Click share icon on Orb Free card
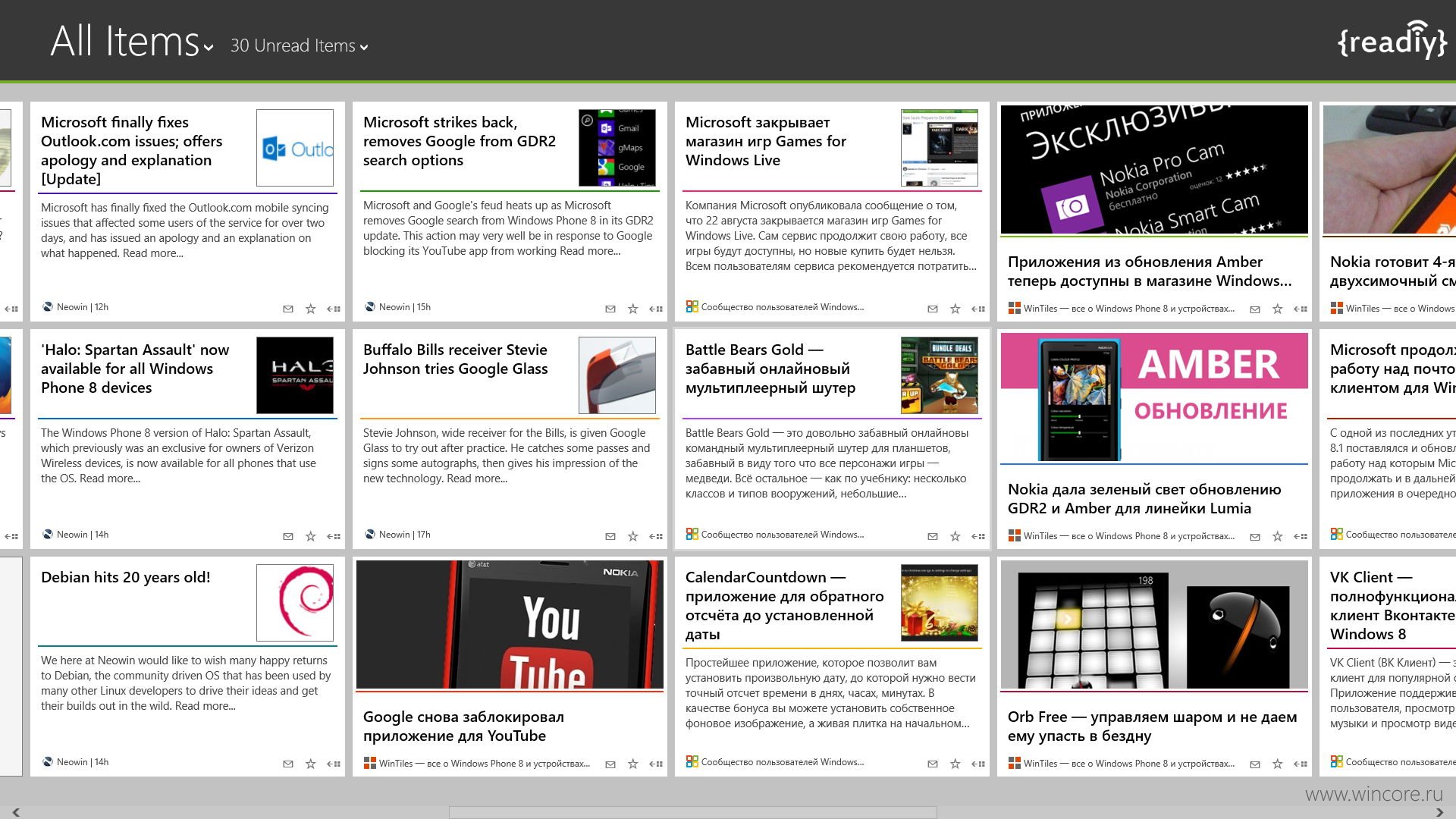Image resolution: width=1456 pixels, height=819 pixels. click(x=1301, y=764)
